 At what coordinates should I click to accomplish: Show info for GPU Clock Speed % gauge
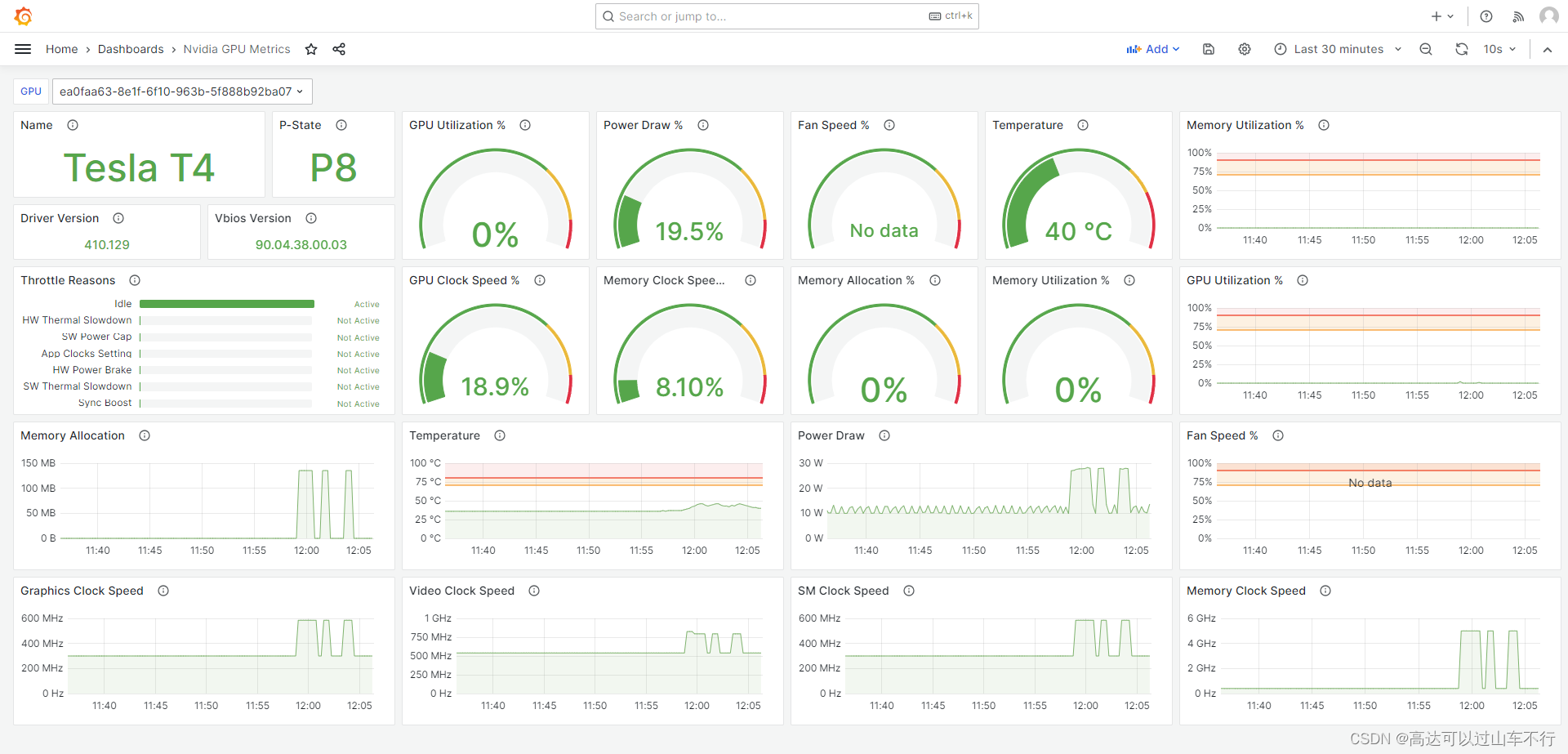540,280
